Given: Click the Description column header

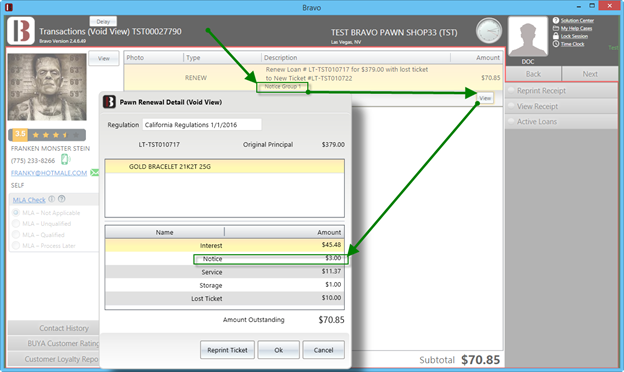Looking at the screenshot, I should click(x=356, y=58).
